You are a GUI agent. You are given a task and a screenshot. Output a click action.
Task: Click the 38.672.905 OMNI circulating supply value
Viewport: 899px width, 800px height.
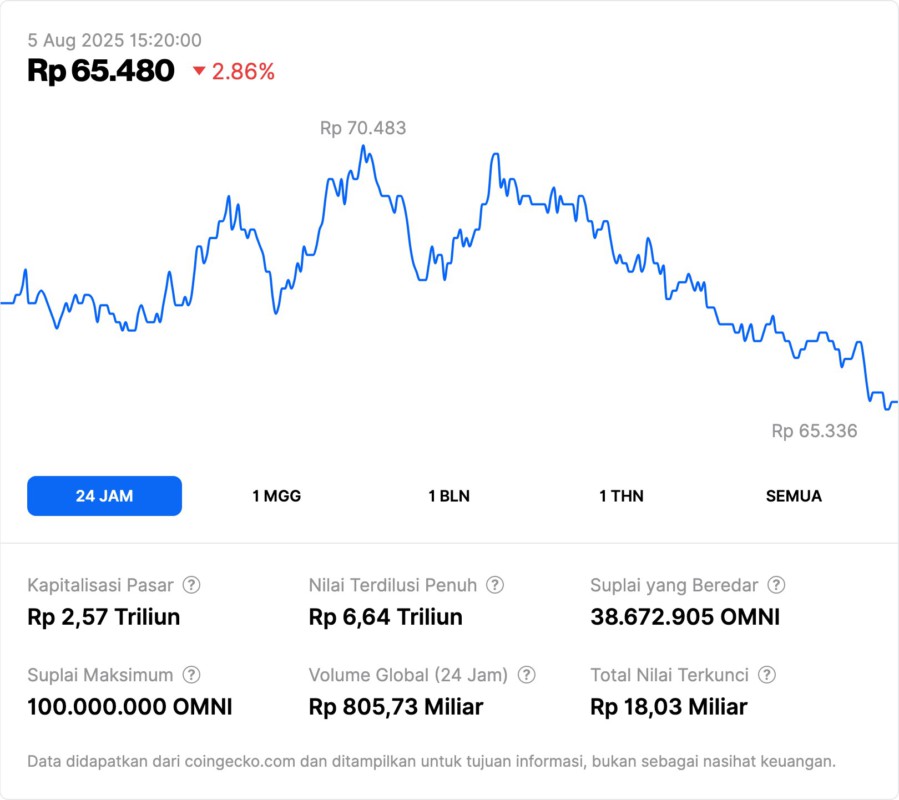[x=685, y=617]
